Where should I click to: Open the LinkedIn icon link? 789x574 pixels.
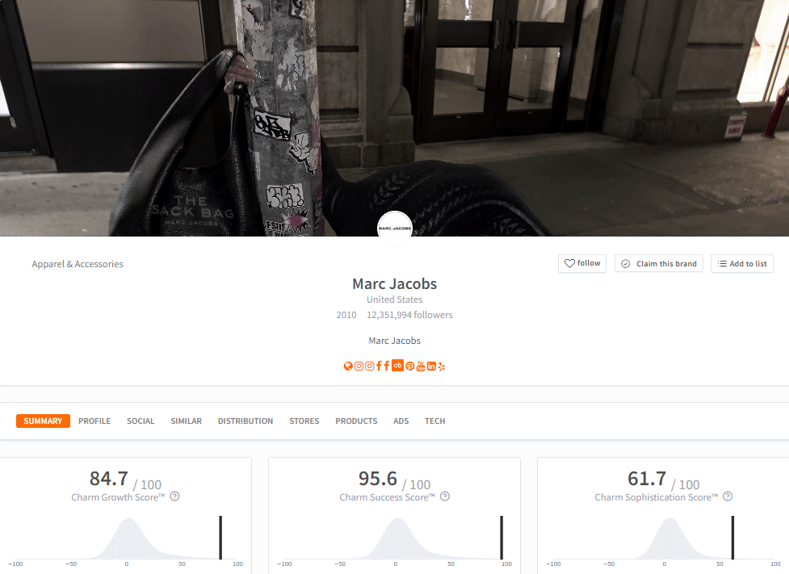pos(432,366)
